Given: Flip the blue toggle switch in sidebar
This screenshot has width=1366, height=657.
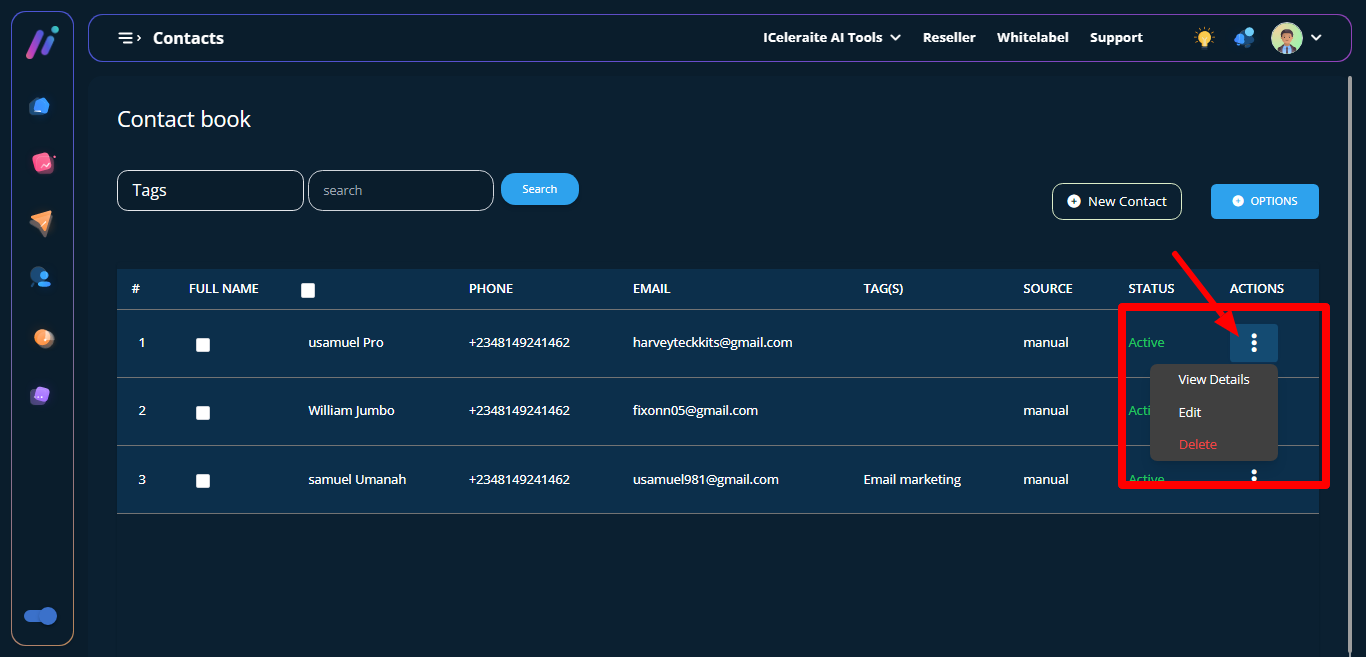Looking at the screenshot, I should tap(41, 616).
